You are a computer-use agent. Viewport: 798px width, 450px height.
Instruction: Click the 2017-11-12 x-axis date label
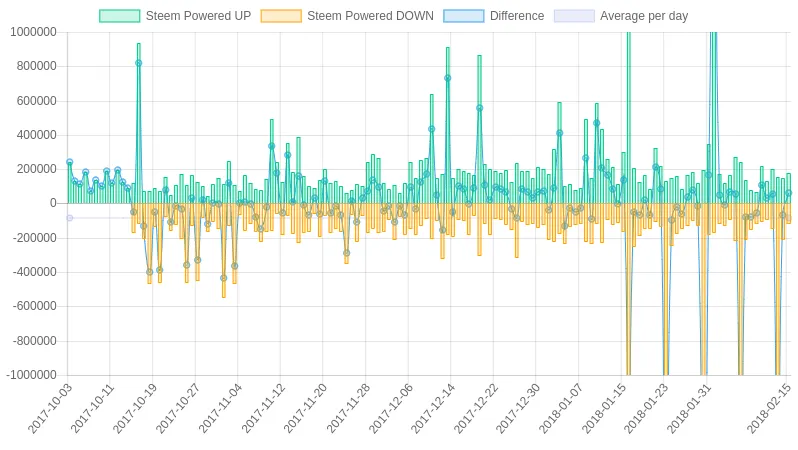pyautogui.click(x=263, y=409)
